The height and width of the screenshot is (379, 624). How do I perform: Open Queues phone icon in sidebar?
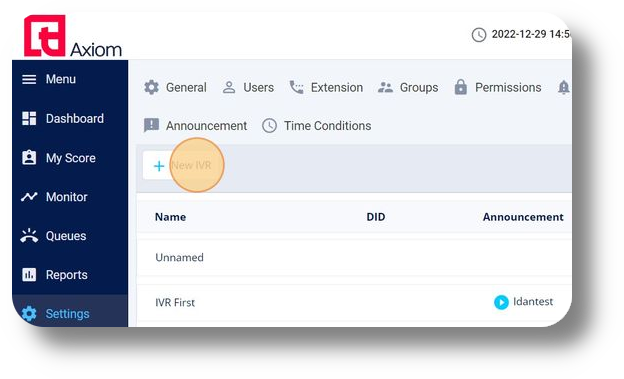(x=29, y=236)
